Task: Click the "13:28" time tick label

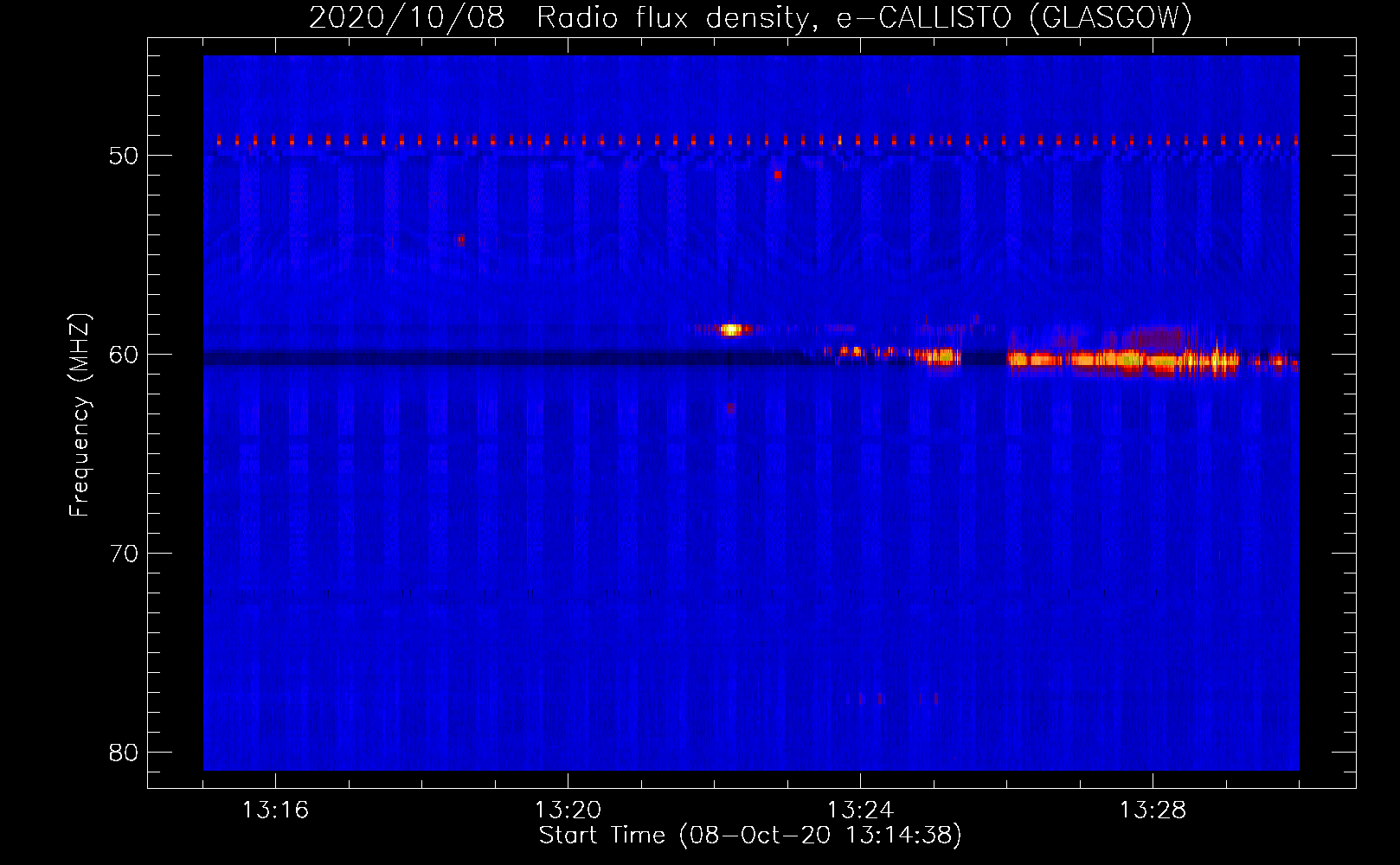Action: [x=1153, y=811]
